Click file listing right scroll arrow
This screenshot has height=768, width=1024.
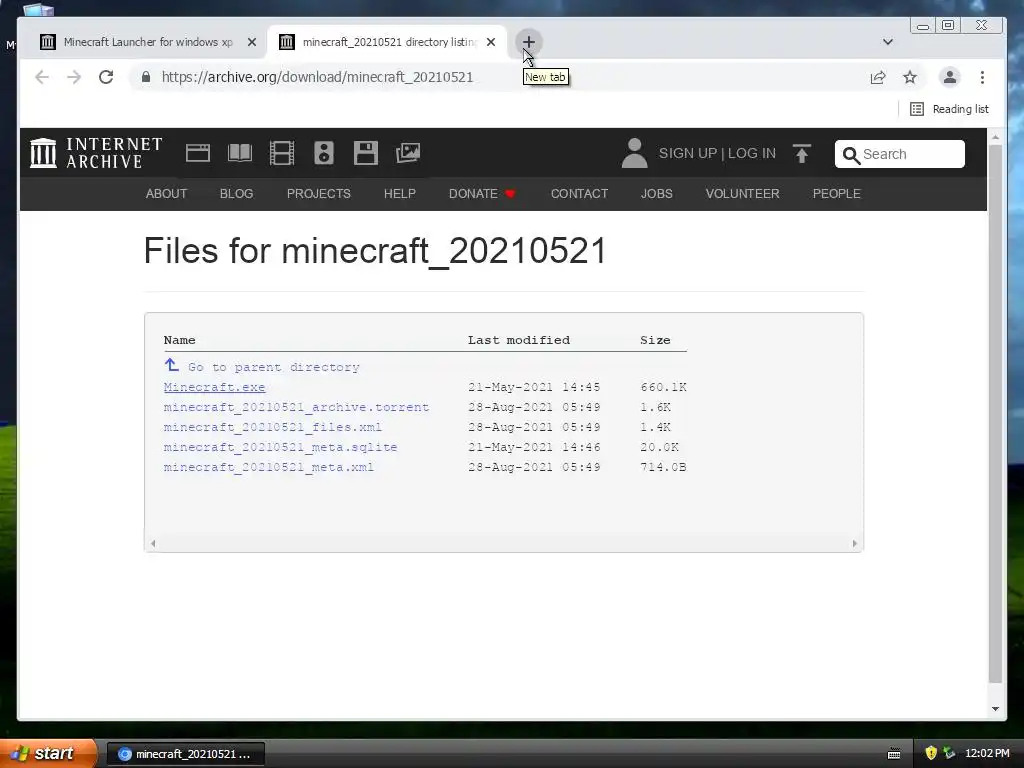point(855,543)
